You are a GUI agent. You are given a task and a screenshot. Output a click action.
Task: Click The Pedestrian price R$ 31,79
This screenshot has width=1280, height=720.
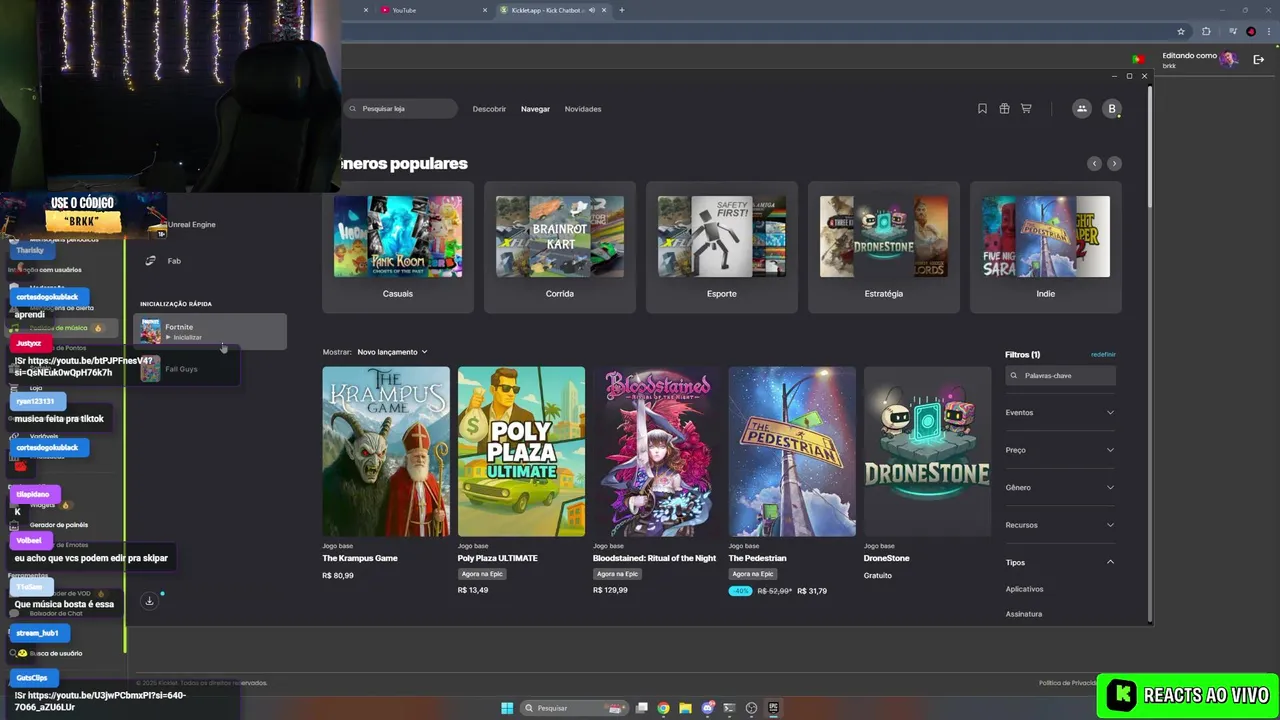812,591
